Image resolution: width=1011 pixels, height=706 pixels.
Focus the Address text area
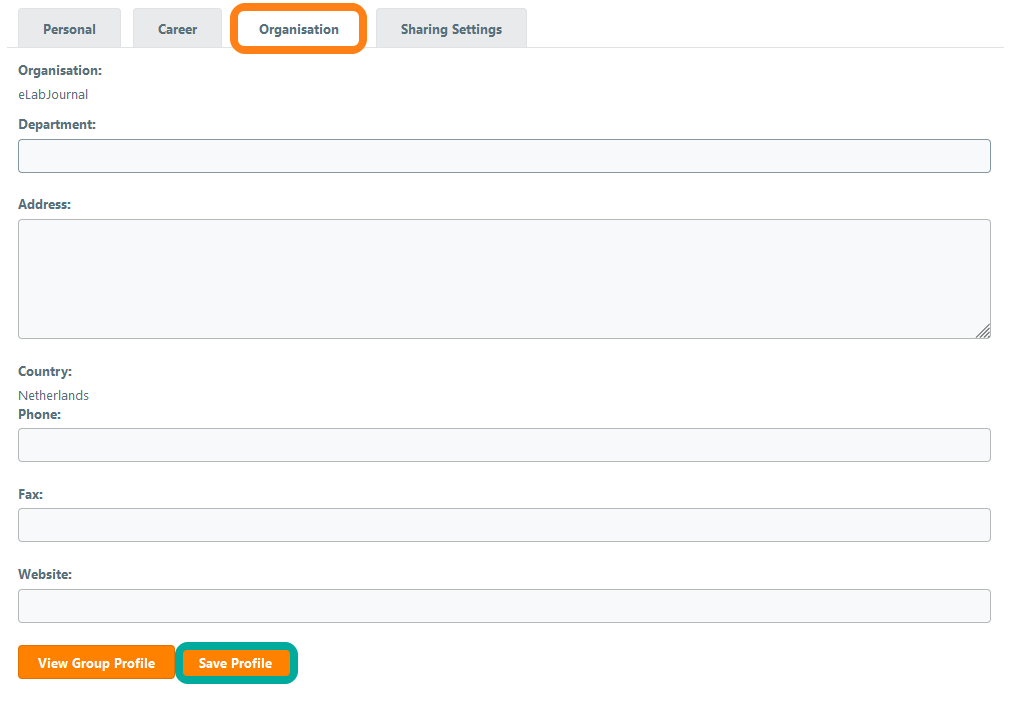pyautogui.click(x=504, y=279)
